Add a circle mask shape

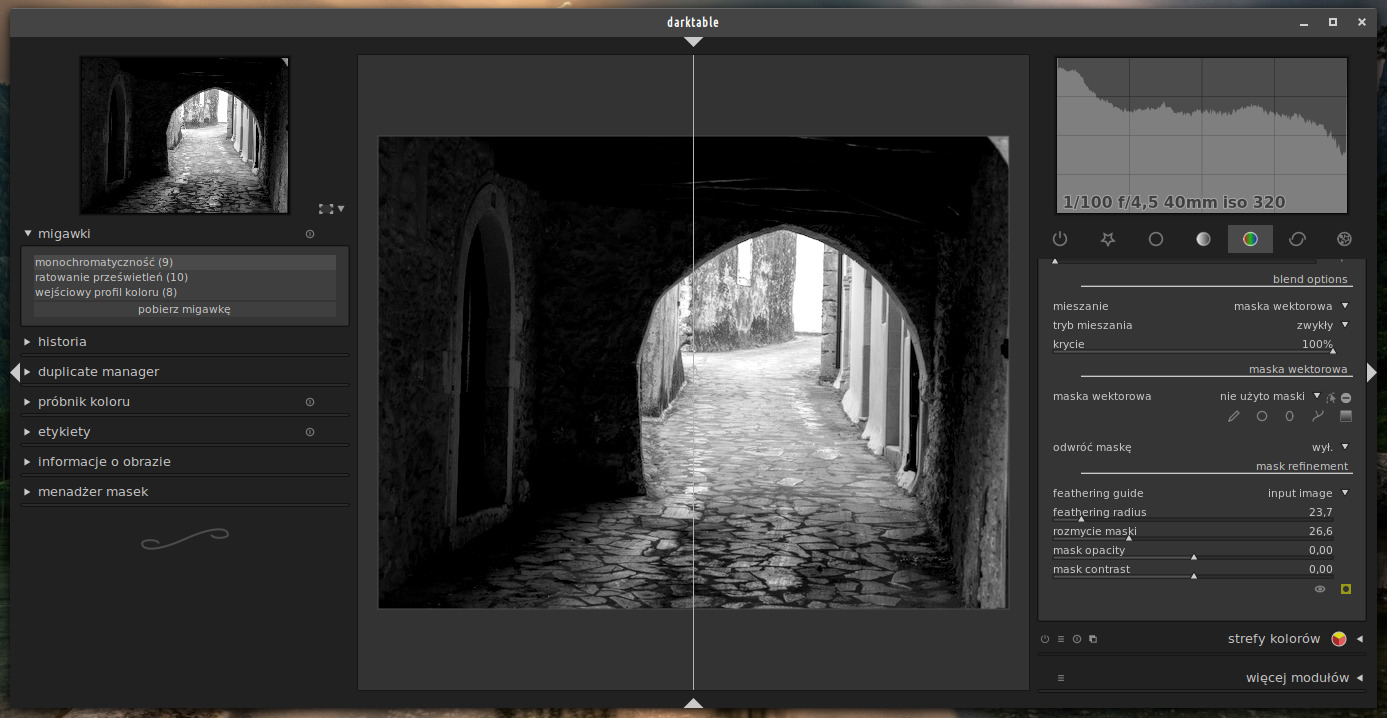(1262, 416)
